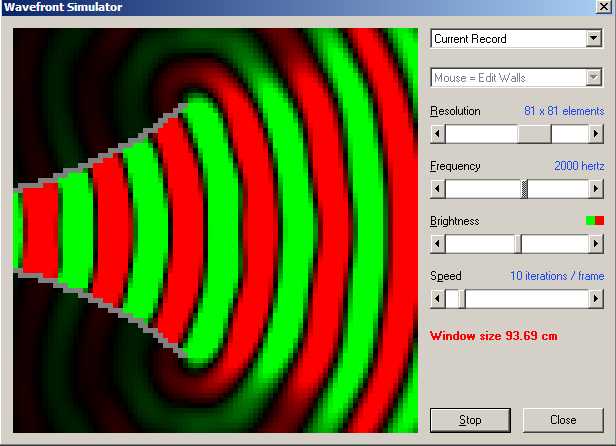Image resolution: width=616 pixels, height=446 pixels.
Task: Click the 2000 hertz value
Action: tap(579, 166)
